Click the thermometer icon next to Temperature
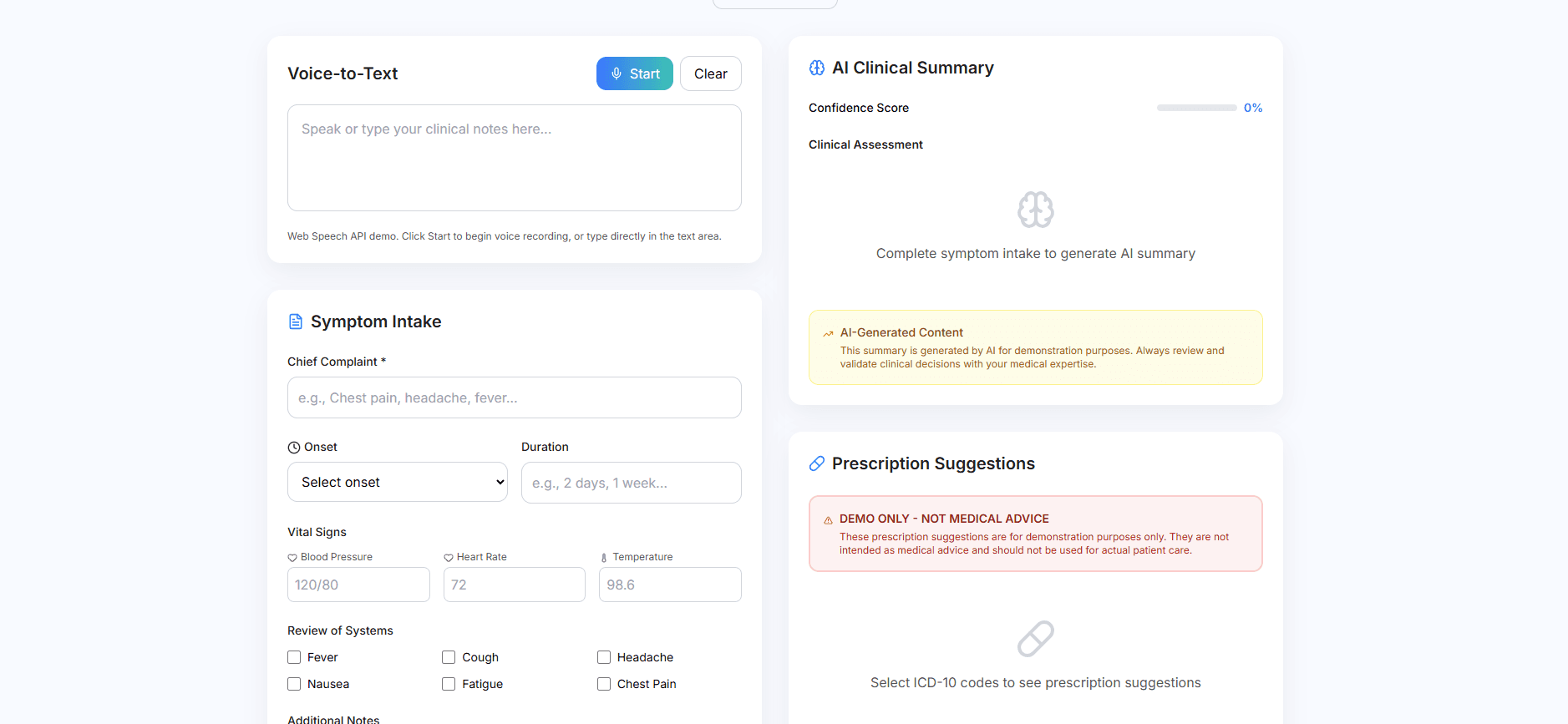The height and width of the screenshot is (724, 1568). [604, 556]
